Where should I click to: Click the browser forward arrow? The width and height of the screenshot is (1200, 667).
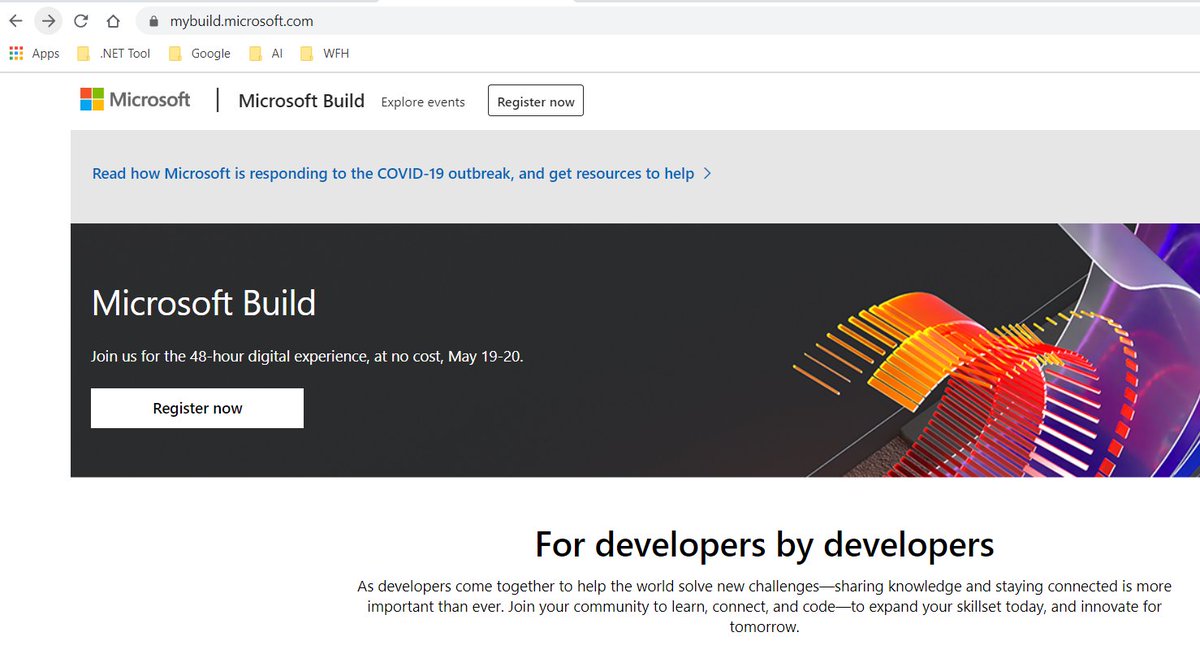[48, 20]
